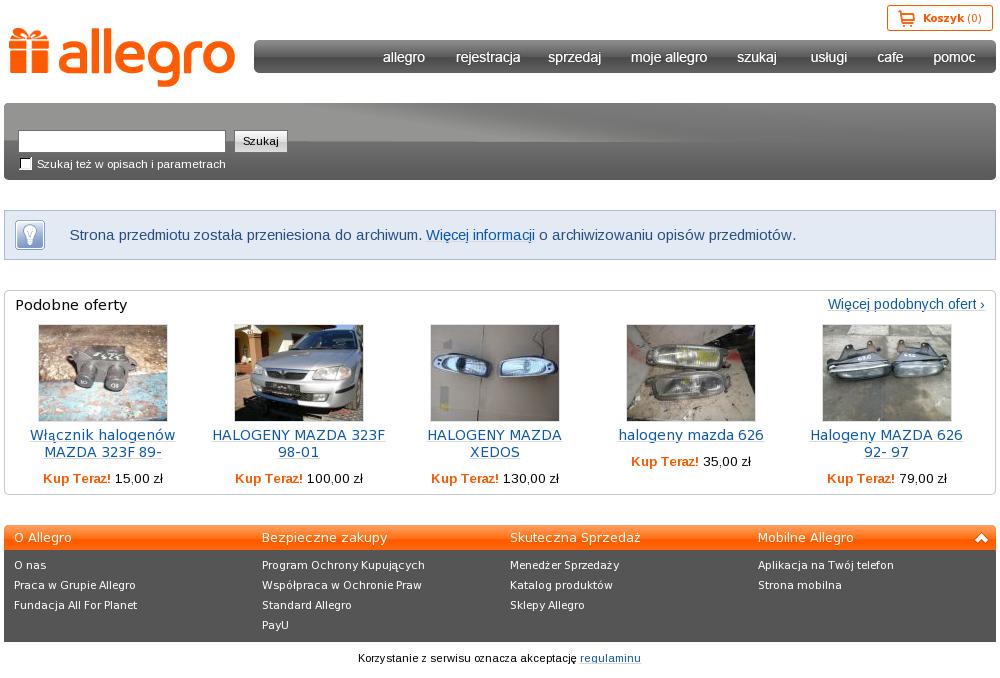Viewport: 1000px width, 678px height.
Task: Go to rejestracja in the navigation
Action: [x=488, y=57]
